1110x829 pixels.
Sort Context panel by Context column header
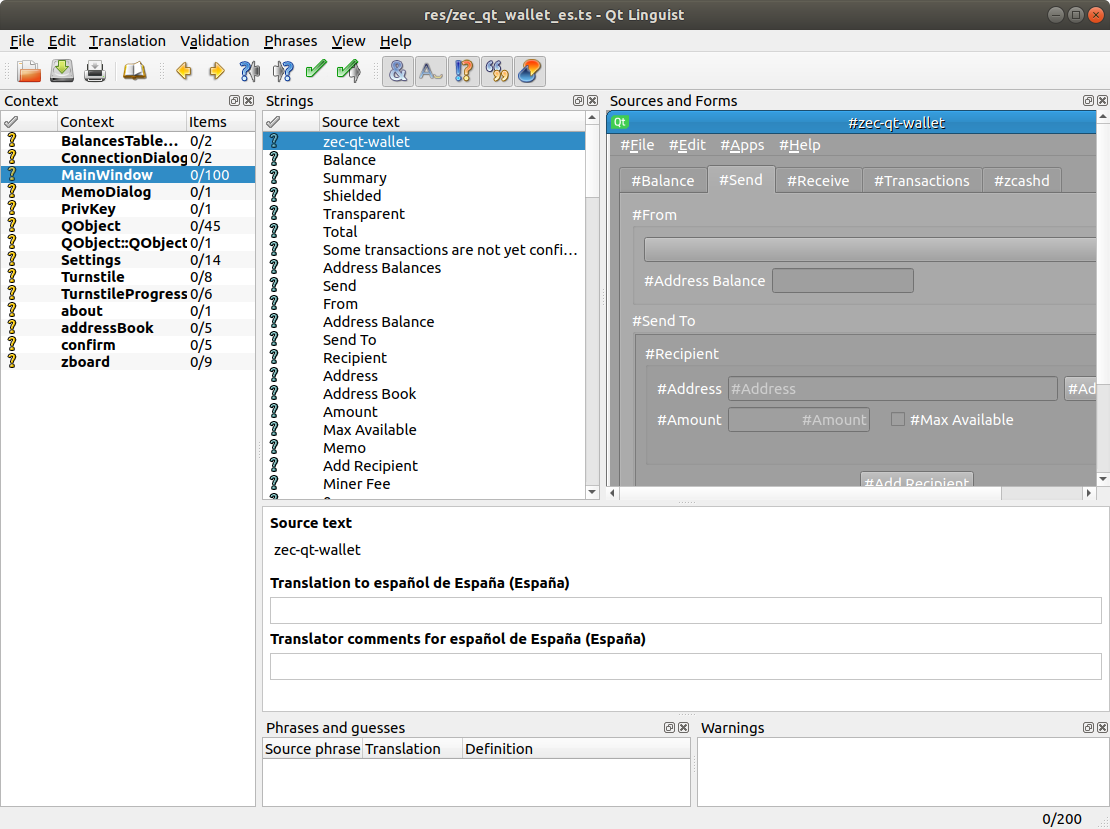coord(122,122)
